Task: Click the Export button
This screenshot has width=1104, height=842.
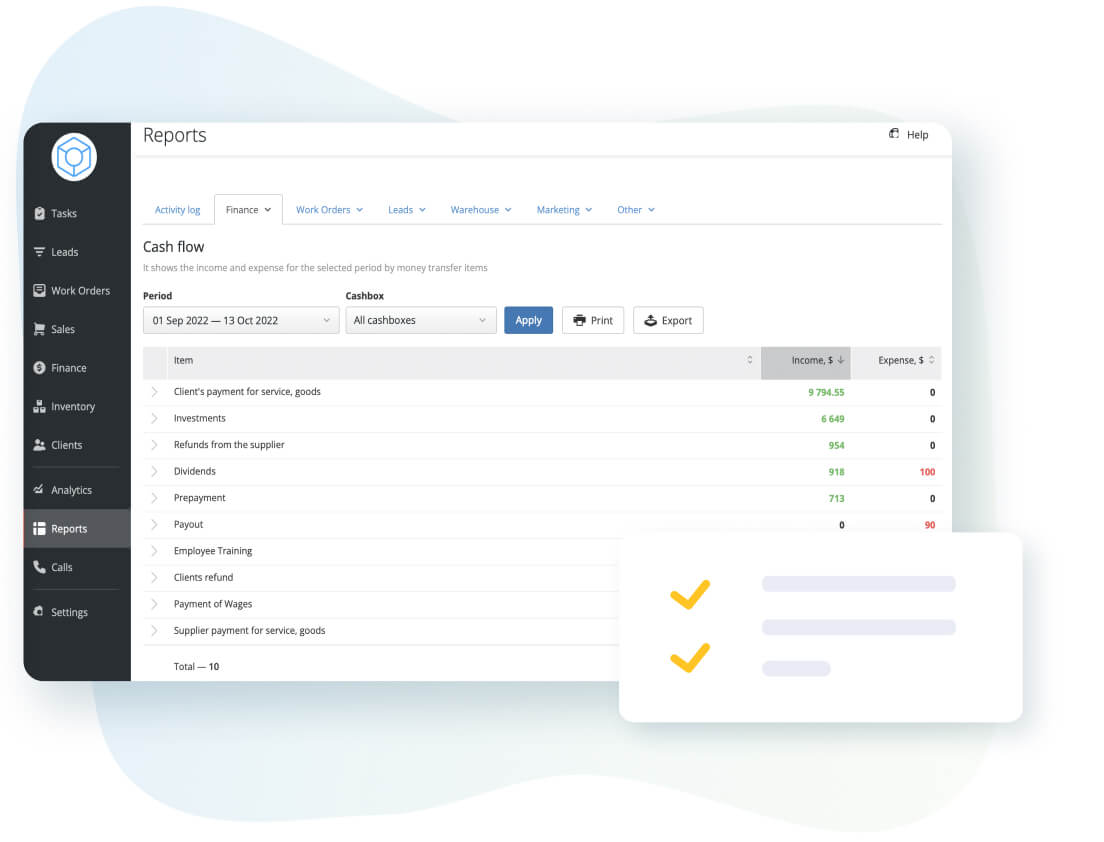Action: 668,320
